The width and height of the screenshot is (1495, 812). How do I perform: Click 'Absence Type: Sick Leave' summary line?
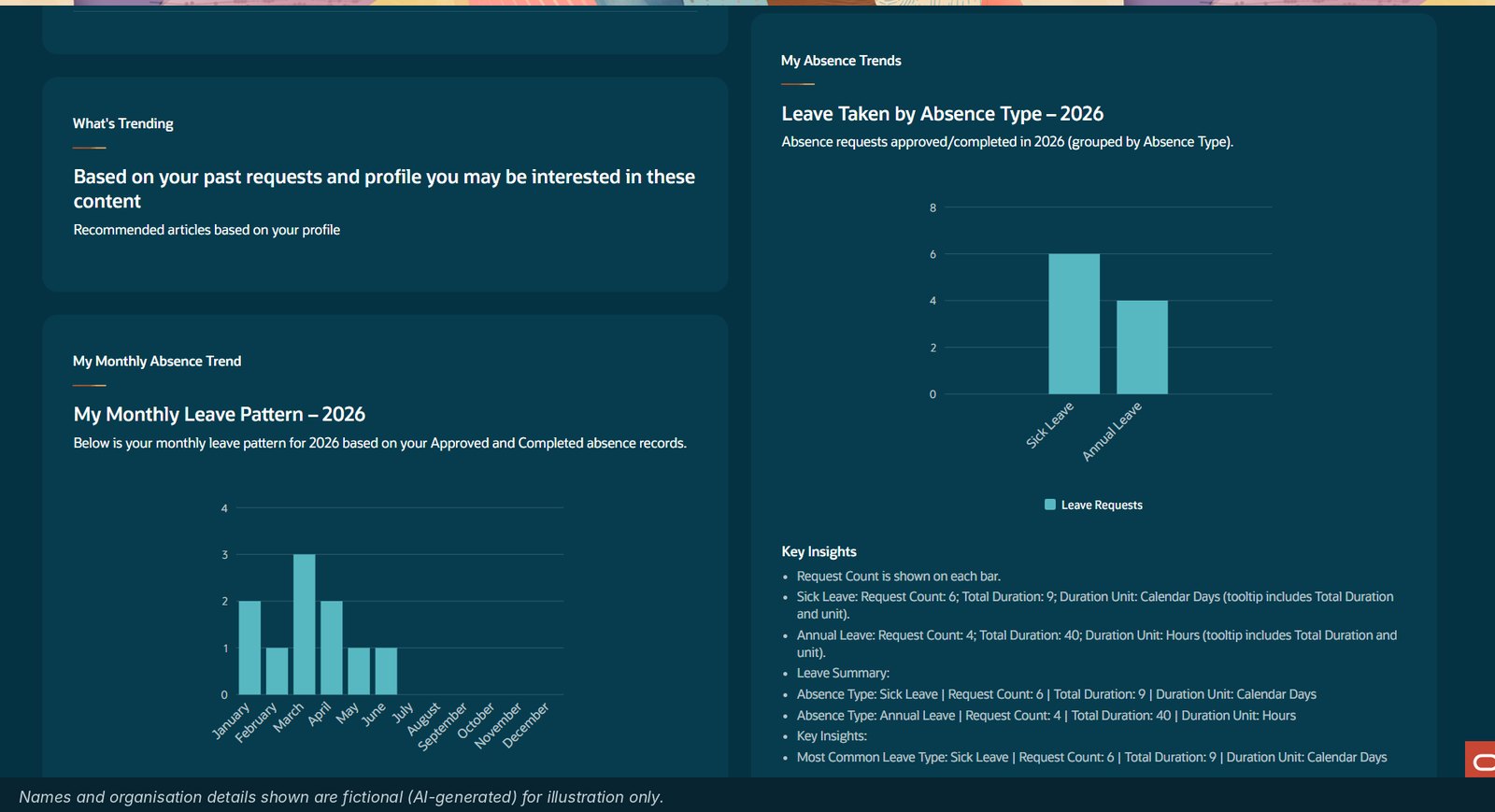[1056, 694]
